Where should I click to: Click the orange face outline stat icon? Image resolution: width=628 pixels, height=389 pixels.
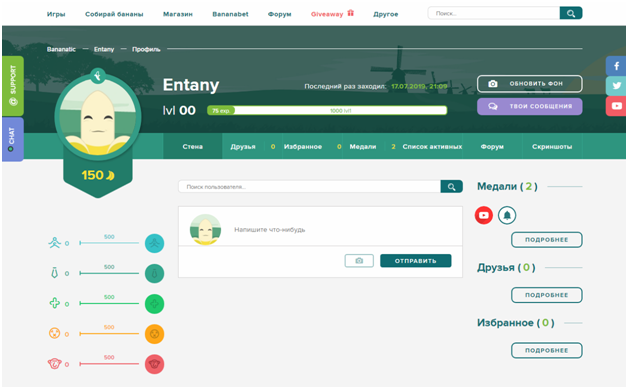(54, 333)
